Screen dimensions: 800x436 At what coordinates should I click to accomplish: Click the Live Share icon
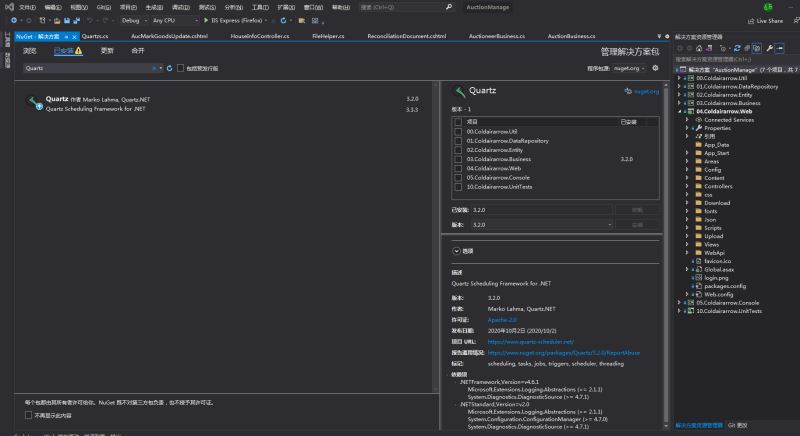point(751,21)
